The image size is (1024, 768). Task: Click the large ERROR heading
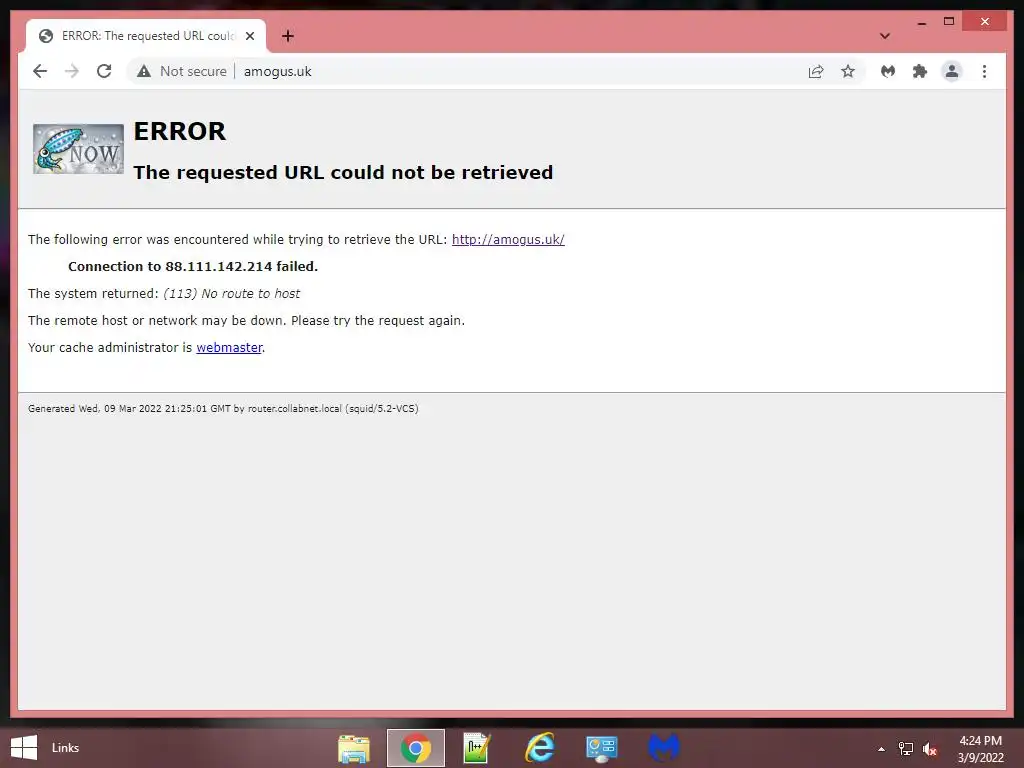pyautogui.click(x=180, y=131)
